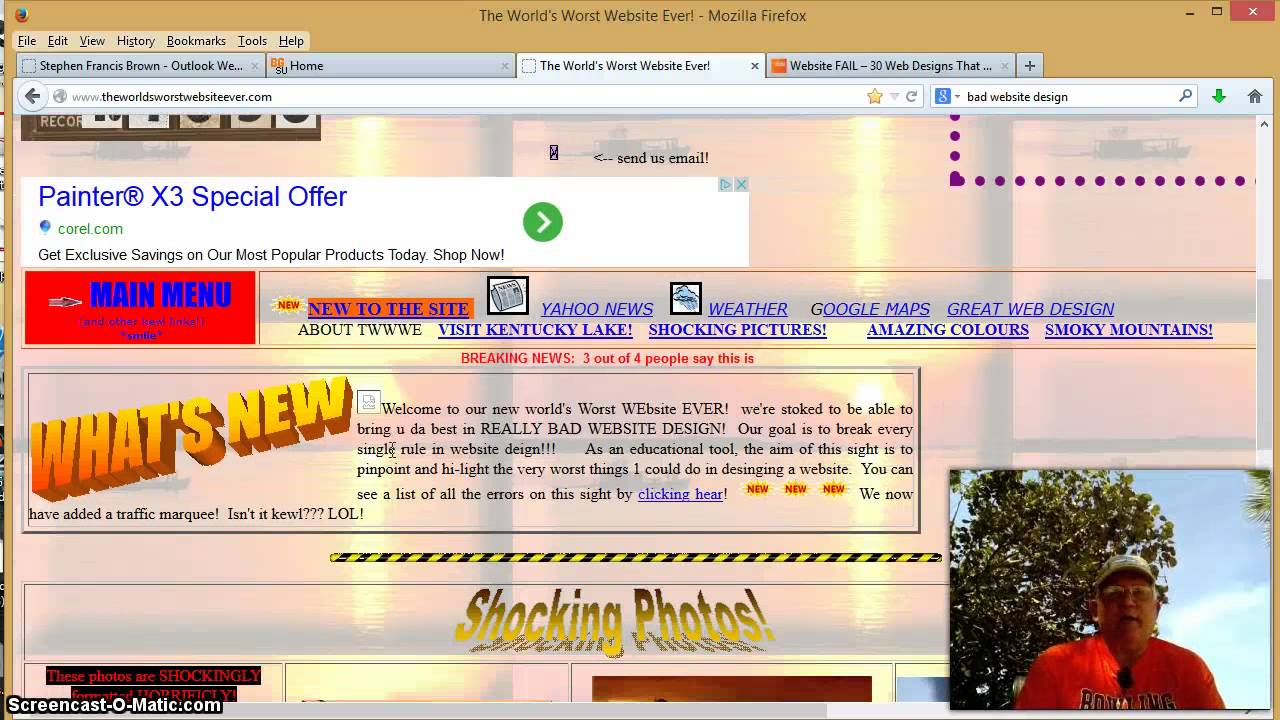The image size is (1280, 720).
Task: Open the YAHOO NEWS link
Action: click(x=597, y=309)
